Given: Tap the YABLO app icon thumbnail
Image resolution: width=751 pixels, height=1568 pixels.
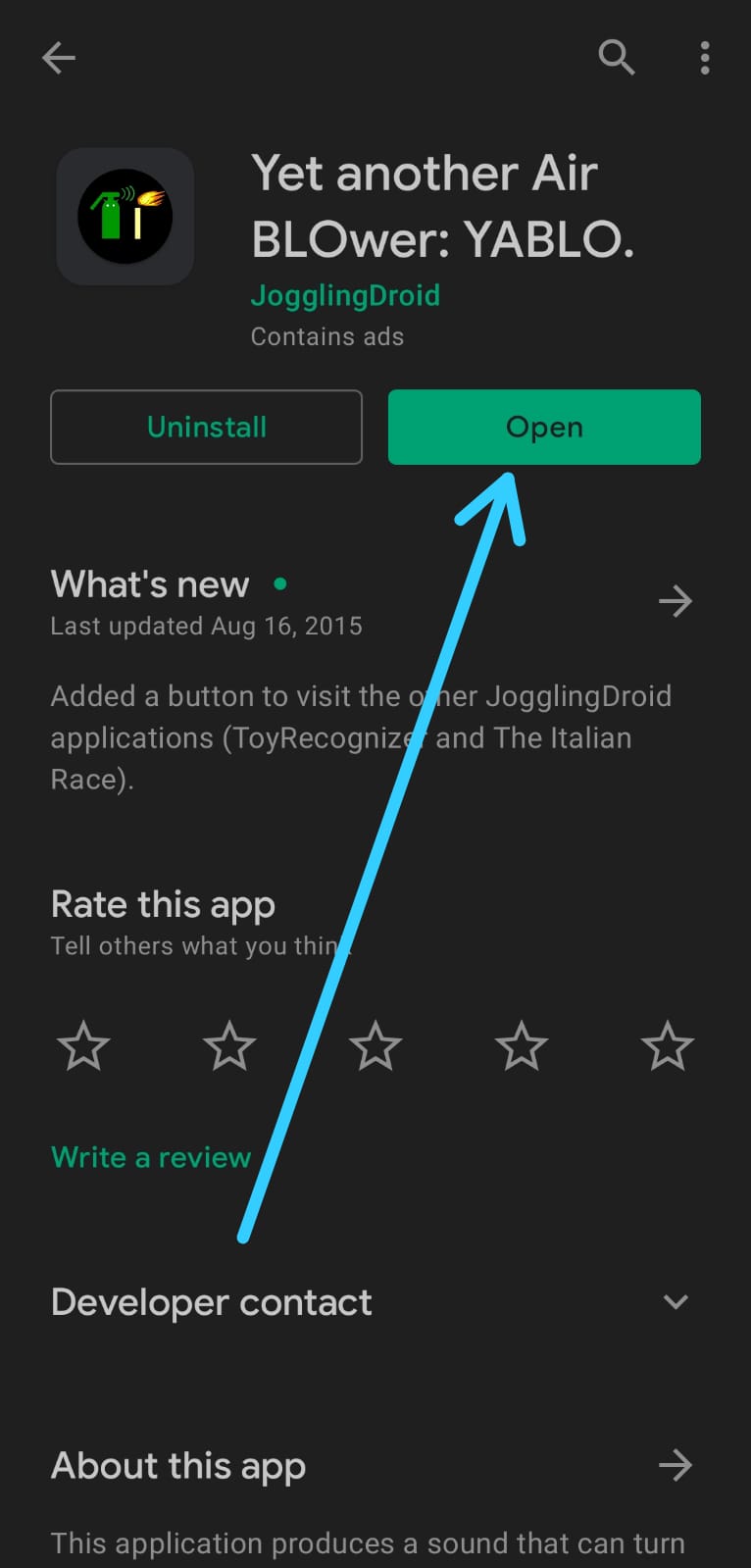Looking at the screenshot, I should point(125,216).
